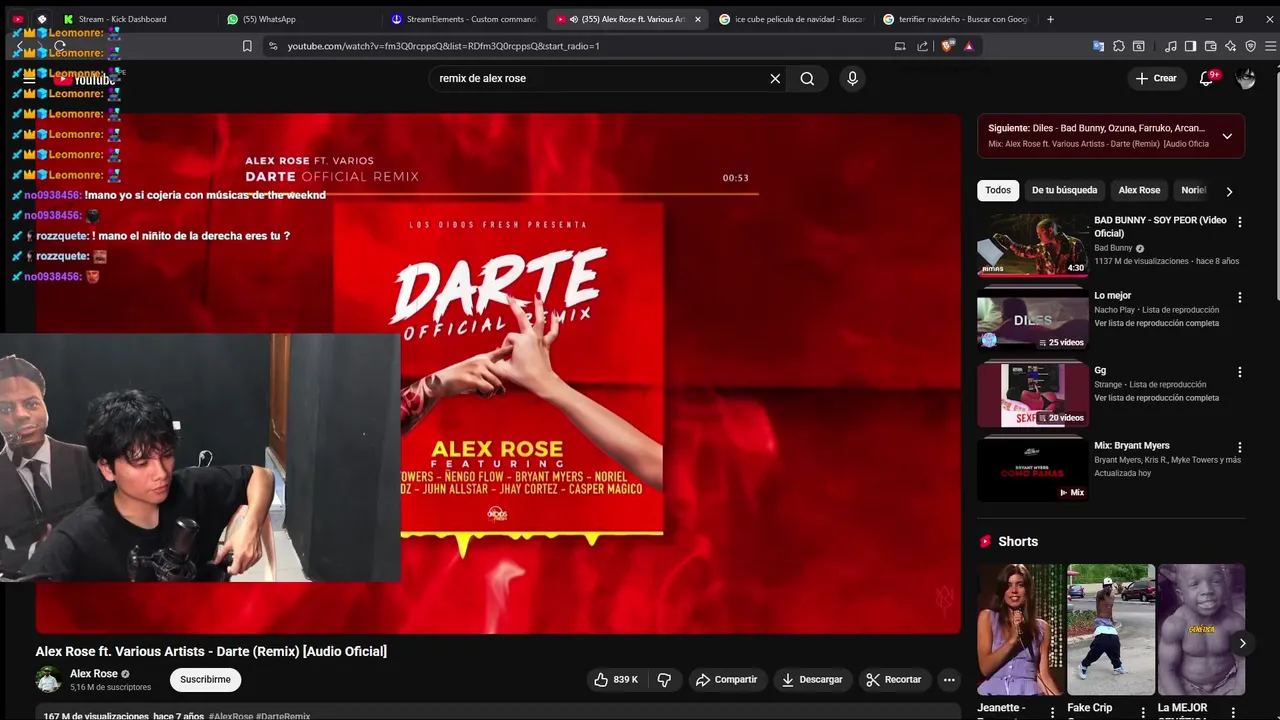Viewport: 1280px width, 720px height.
Task: Open the browser hamburger menu
Action: click(1270, 46)
